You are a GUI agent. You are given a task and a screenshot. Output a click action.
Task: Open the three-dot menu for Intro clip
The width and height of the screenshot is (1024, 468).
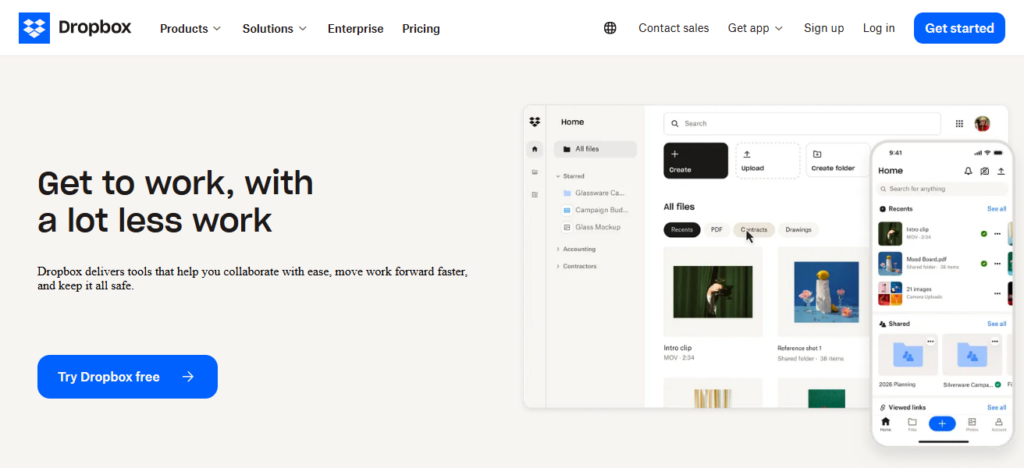click(997, 234)
